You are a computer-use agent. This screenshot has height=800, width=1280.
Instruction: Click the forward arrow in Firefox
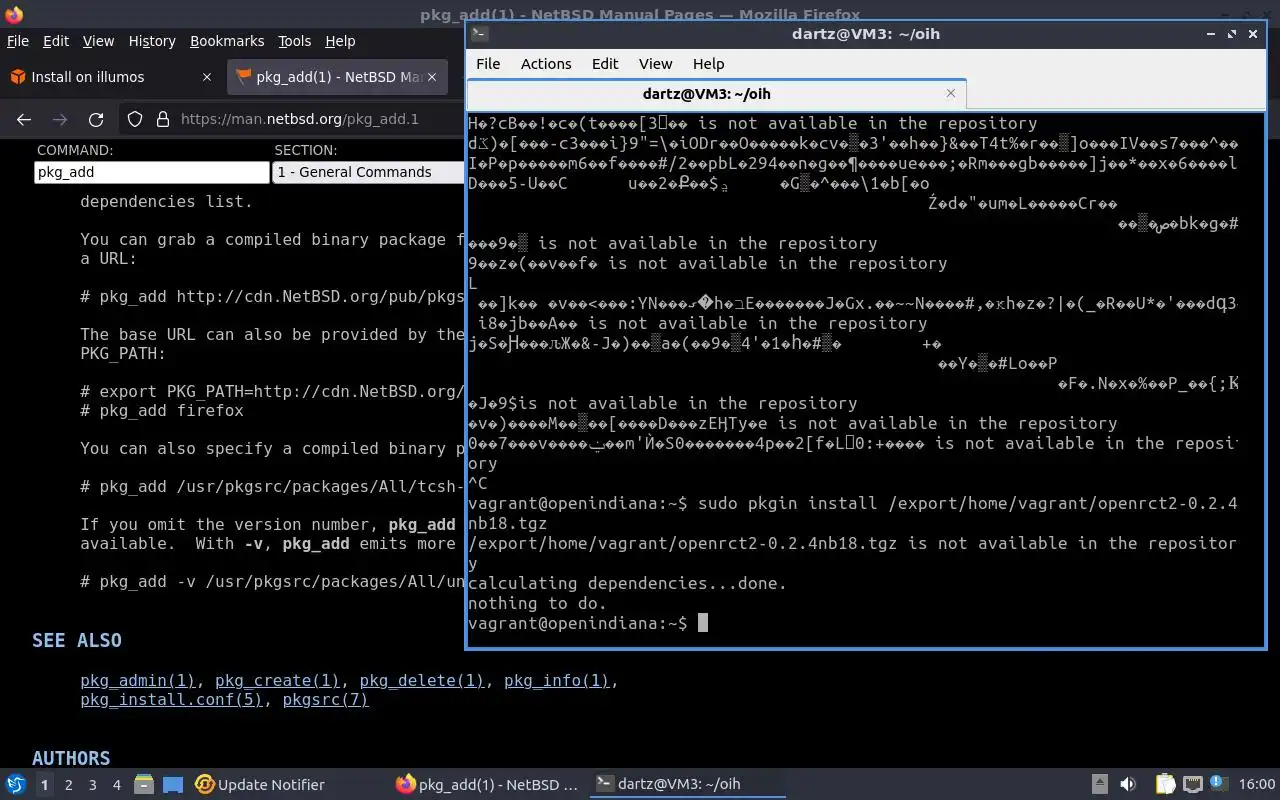[x=60, y=119]
